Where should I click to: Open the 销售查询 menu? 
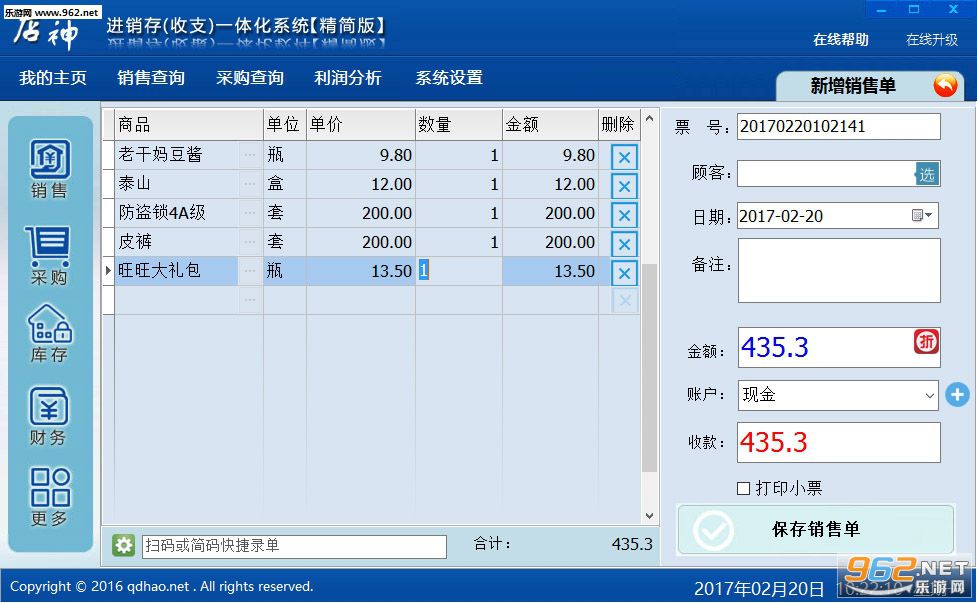151,78
